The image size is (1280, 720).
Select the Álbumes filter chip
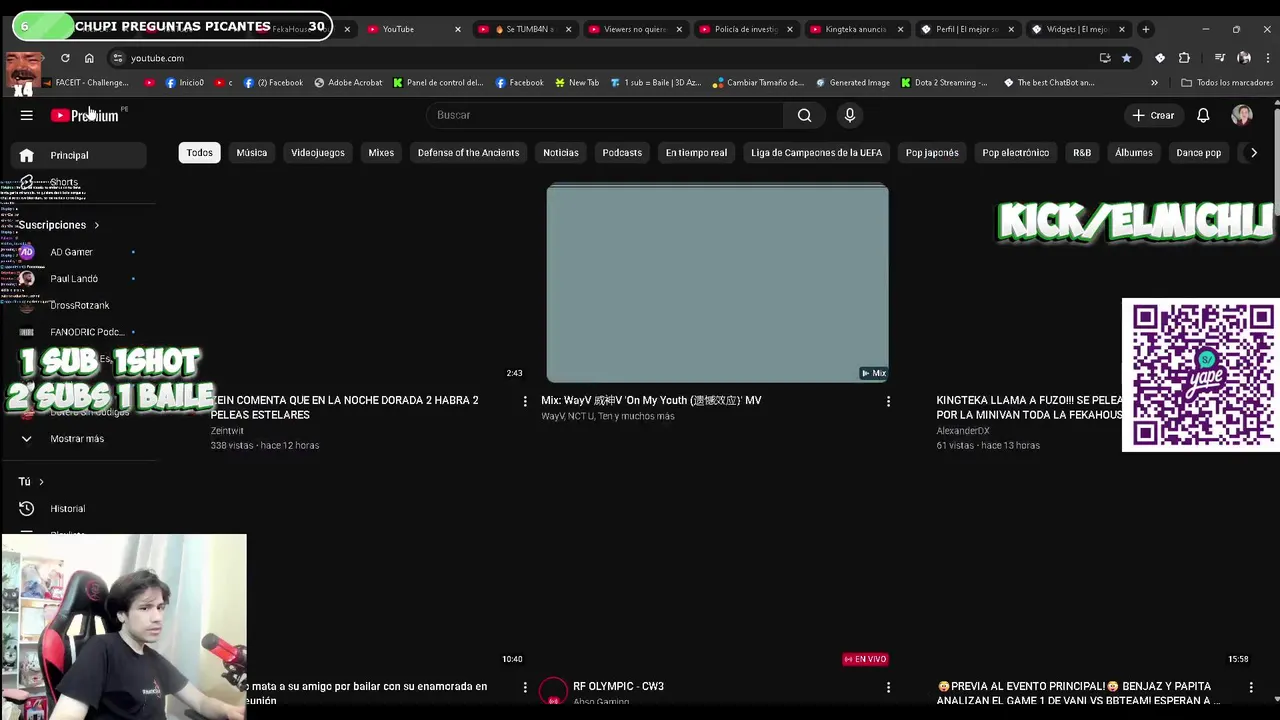1133,153
